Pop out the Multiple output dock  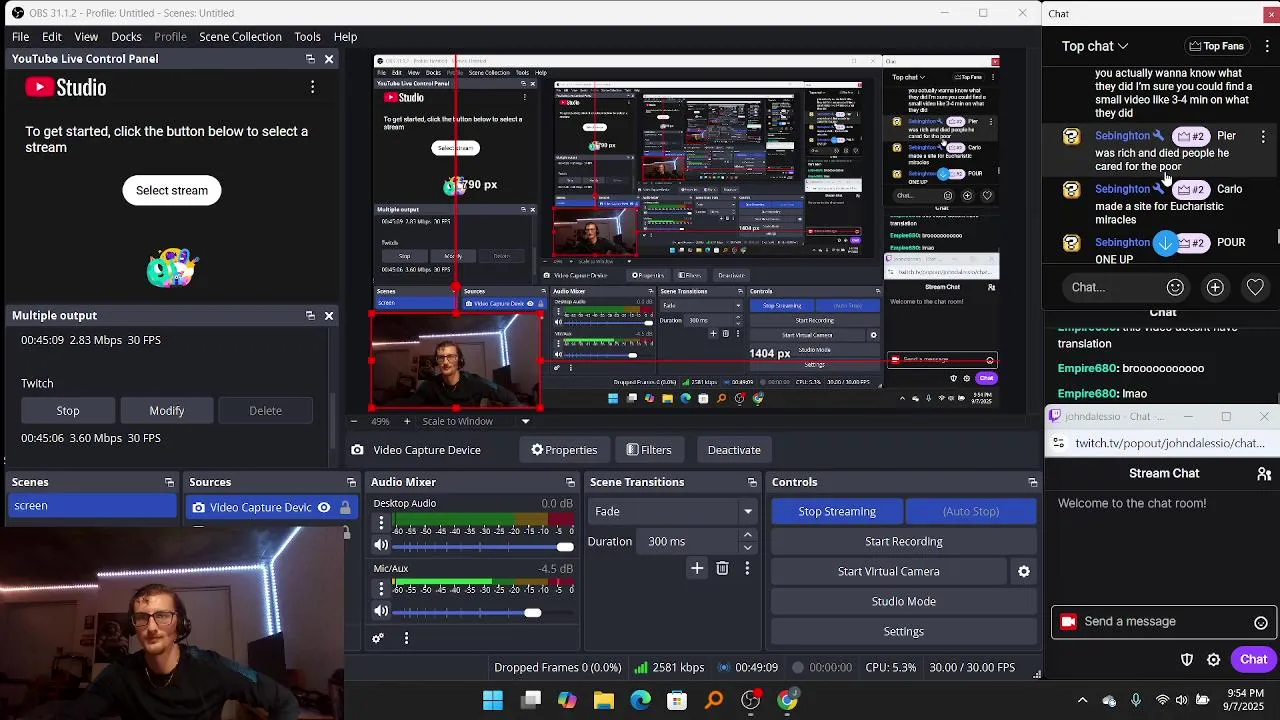(310, 315)
